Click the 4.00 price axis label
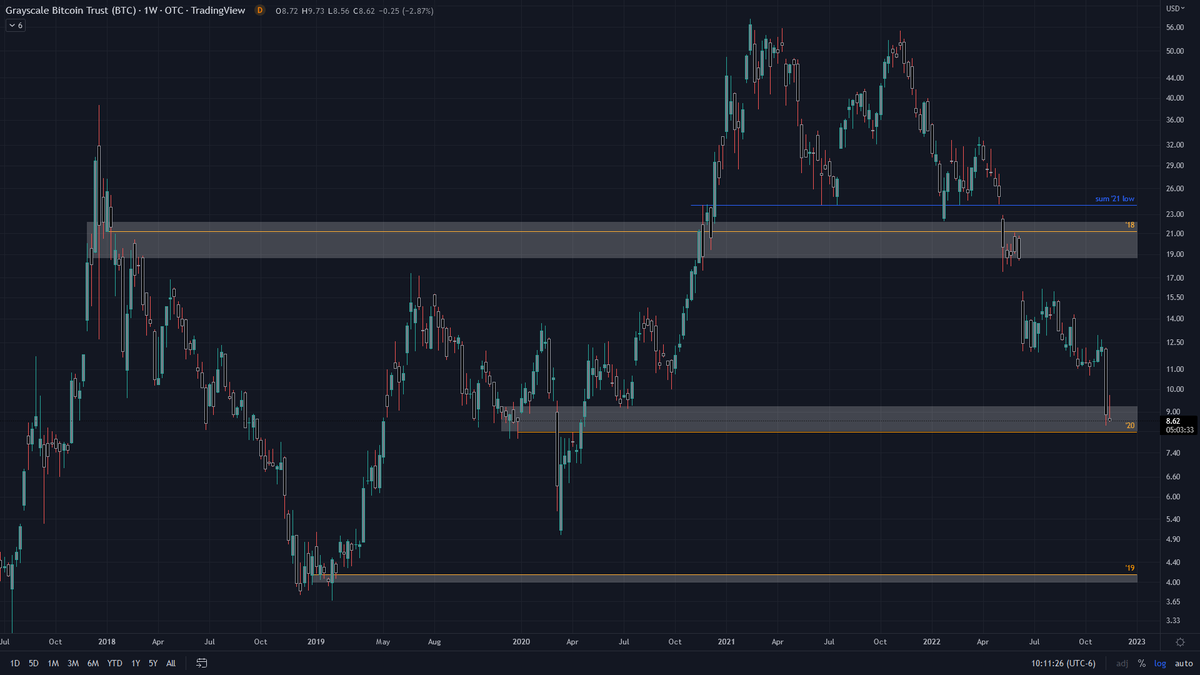Image resolution: width=1200 pixels, height=675 pixels. [1173, 582]
